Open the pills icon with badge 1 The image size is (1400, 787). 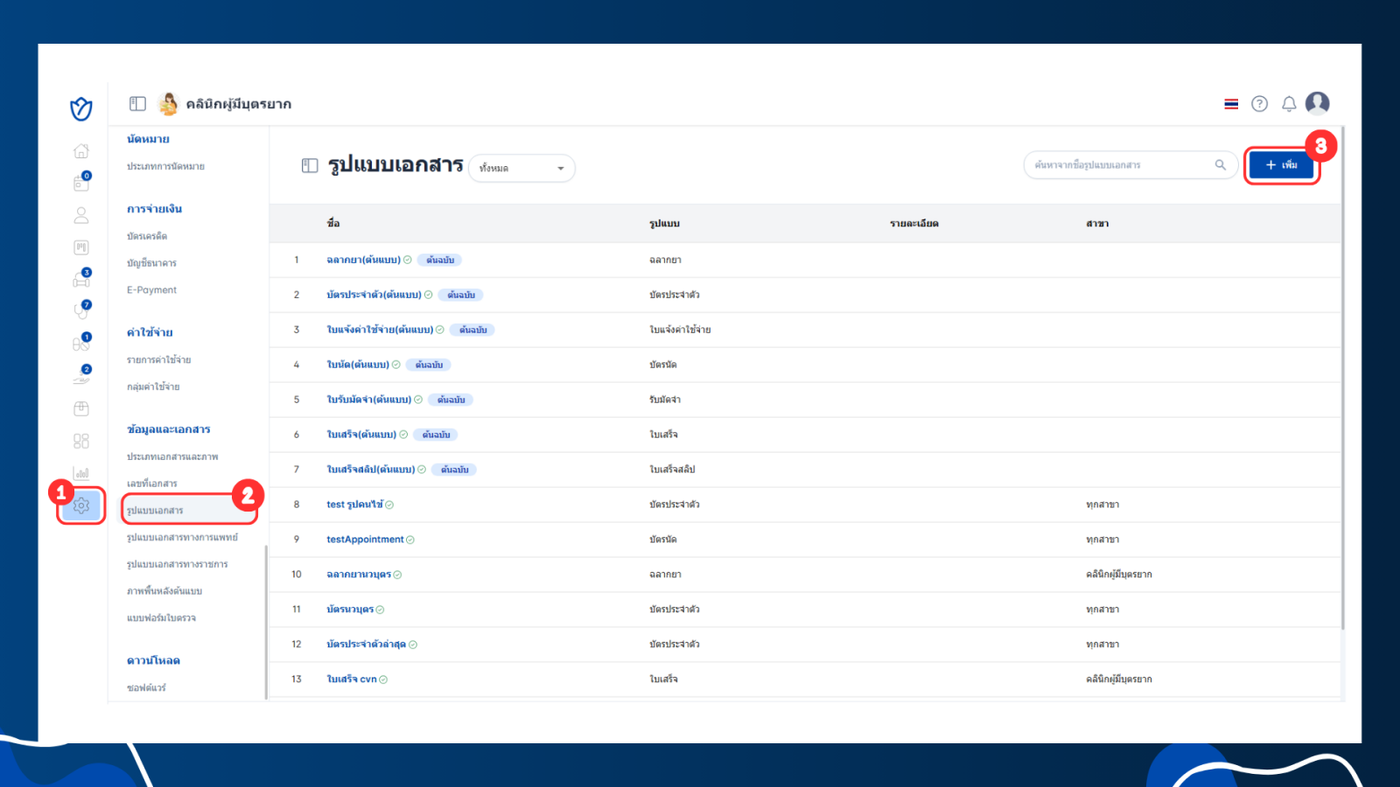81,343
